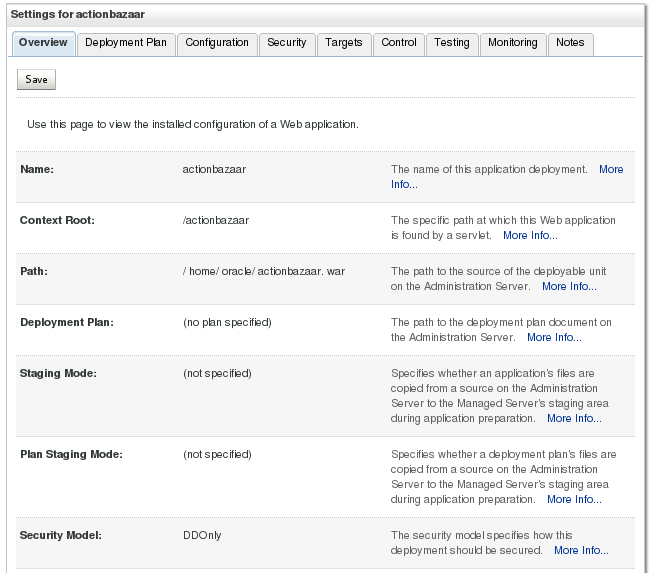Click More Info link for Staging Mode

tap(574, 418)
